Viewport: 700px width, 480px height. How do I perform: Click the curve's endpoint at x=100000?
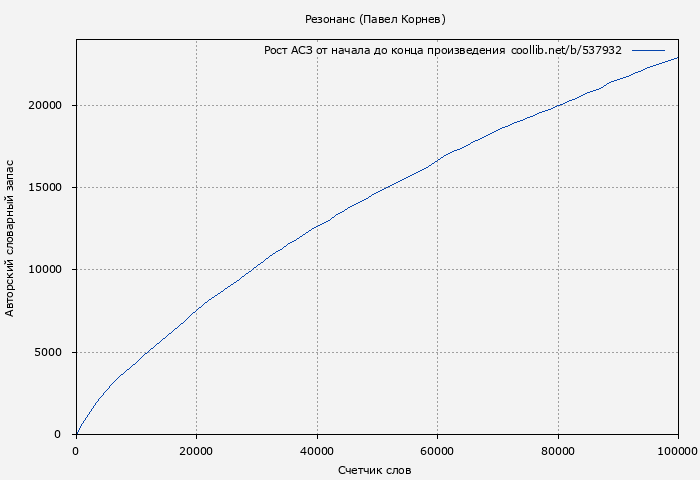click(678, 57)
